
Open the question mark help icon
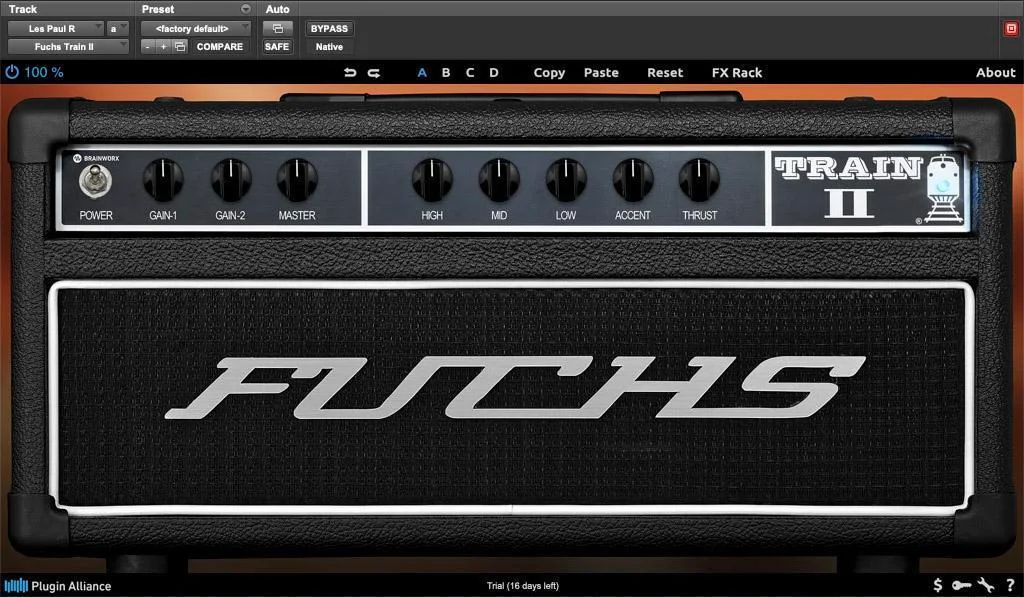[x=1010, y=585]
